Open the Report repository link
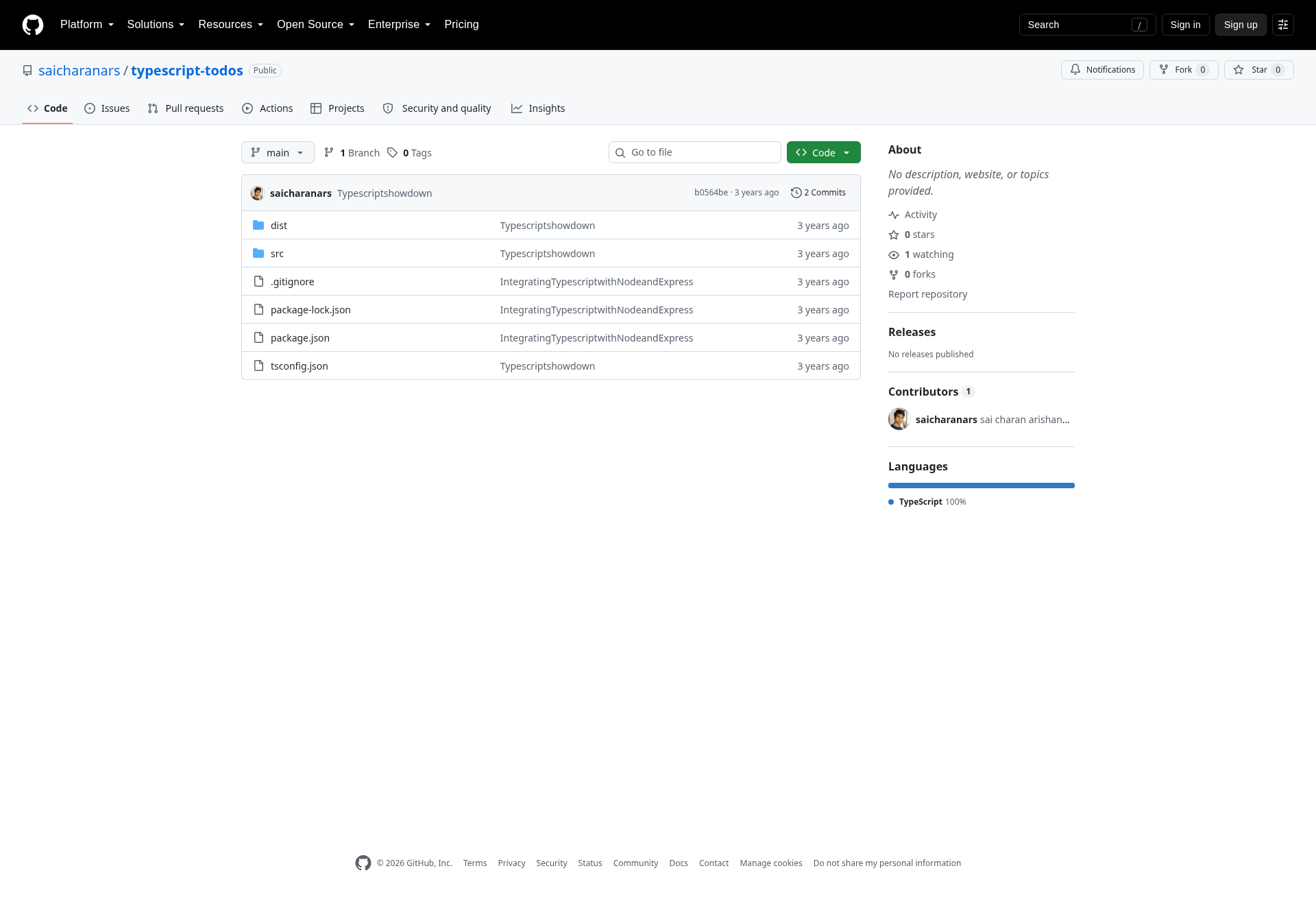Screen dimensions: 1316x899 click(928, 294)
